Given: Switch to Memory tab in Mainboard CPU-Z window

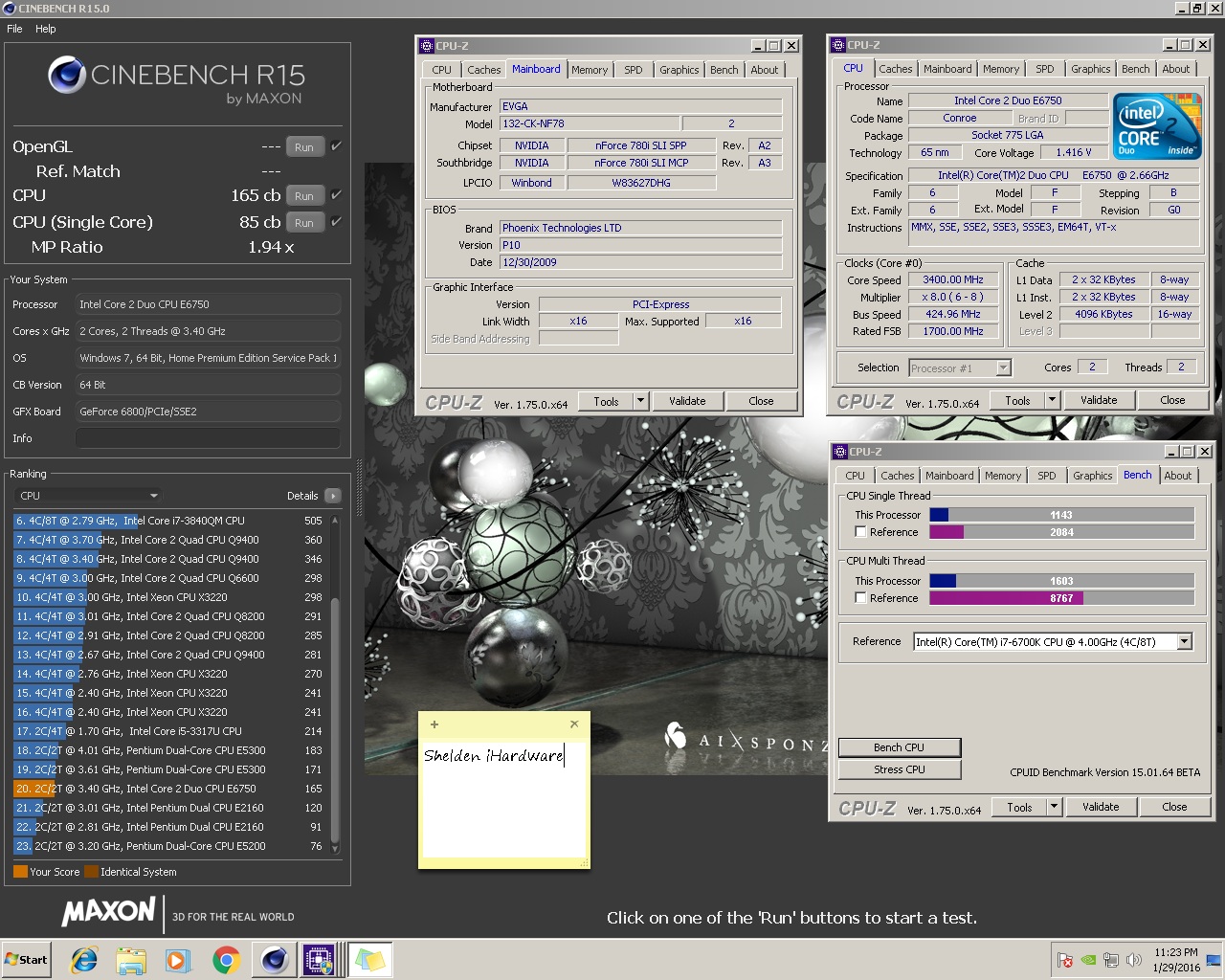Looking at the screenshot, I should point(590,70).
